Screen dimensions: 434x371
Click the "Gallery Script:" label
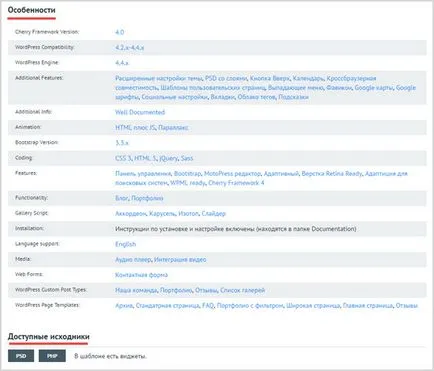[x=32, y=213]
